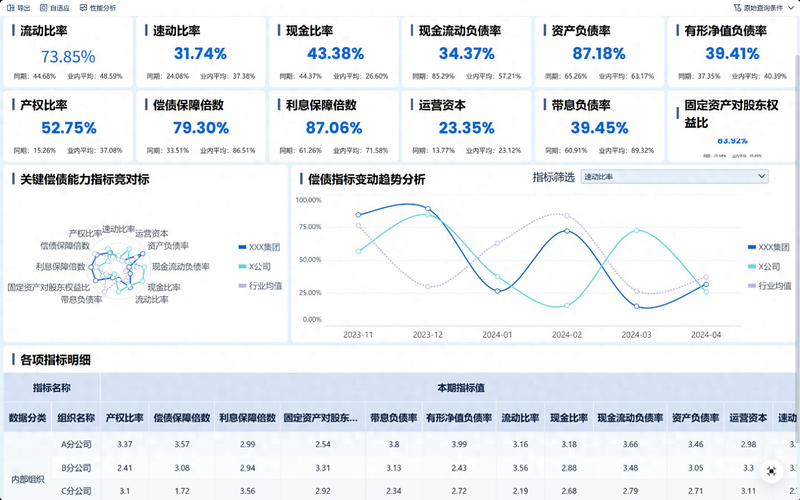The height and width of the screenshot is (500, 800).
Task: Click the floating assistant icon at bottom right
Action: tap(771, 470)
